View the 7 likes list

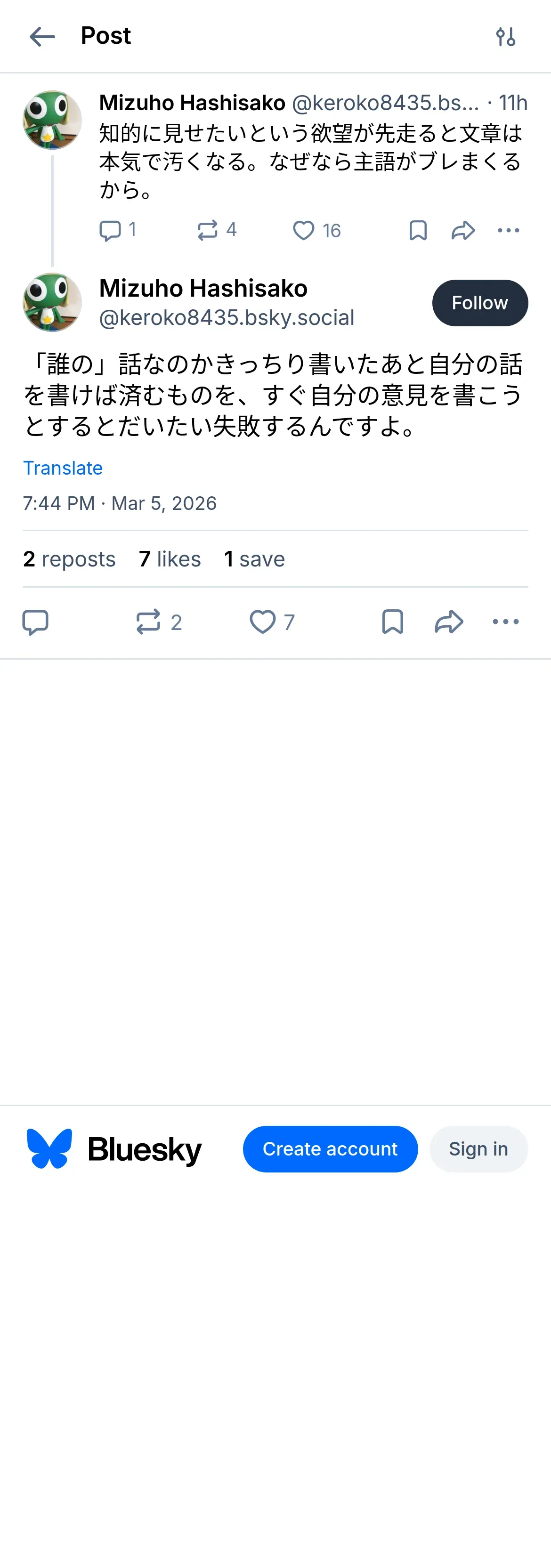tap(170, 559)
